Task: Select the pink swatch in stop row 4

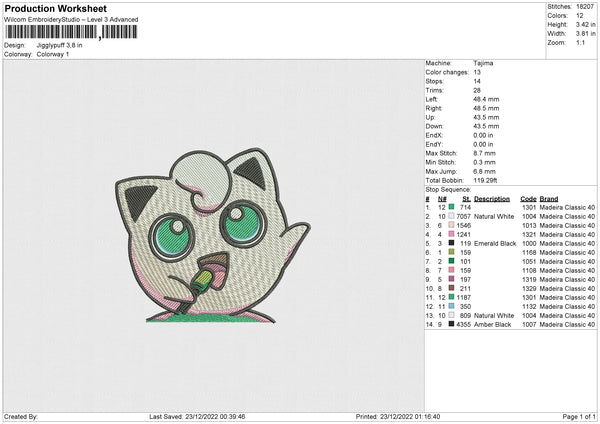Action: 452,234
